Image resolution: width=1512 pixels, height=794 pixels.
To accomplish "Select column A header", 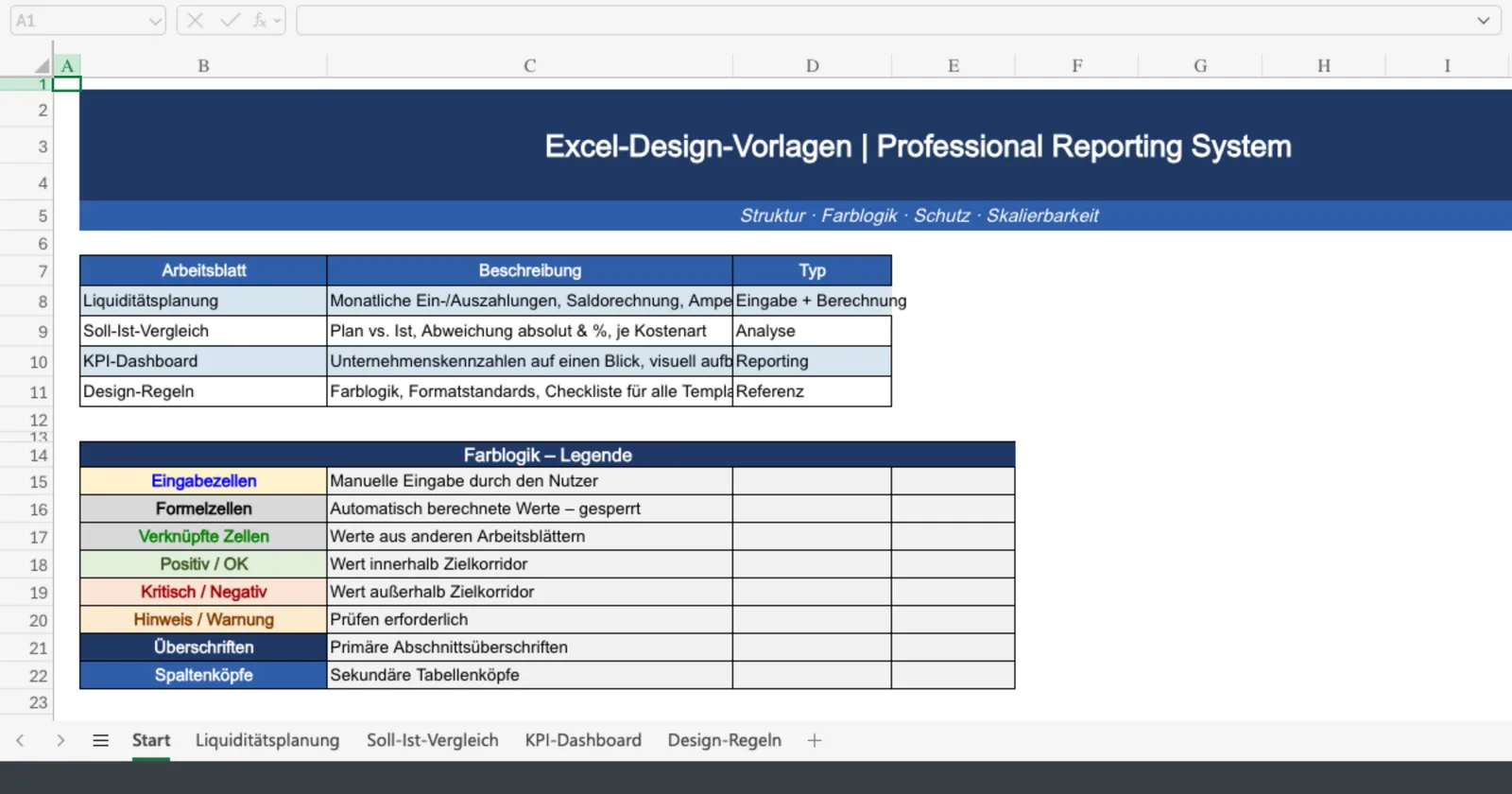I will click(x=67, y=65).
